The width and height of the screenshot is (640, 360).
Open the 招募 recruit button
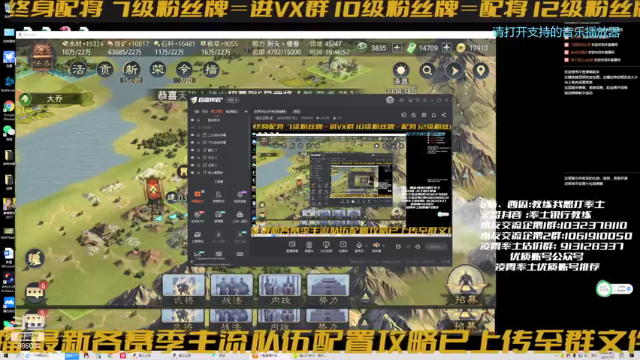tap(466, 286)
